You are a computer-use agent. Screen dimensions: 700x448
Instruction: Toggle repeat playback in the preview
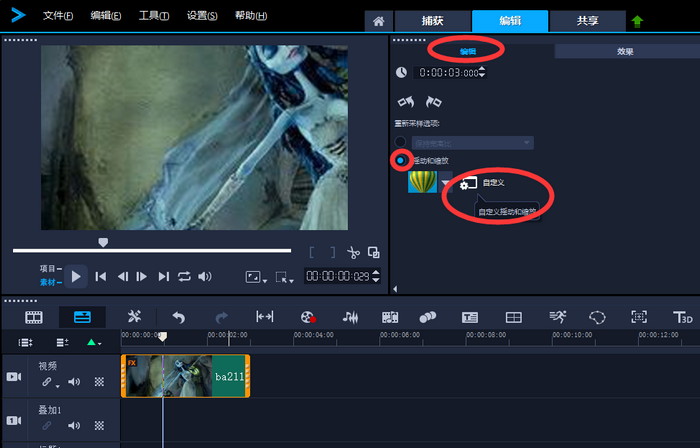click(184, 276)
